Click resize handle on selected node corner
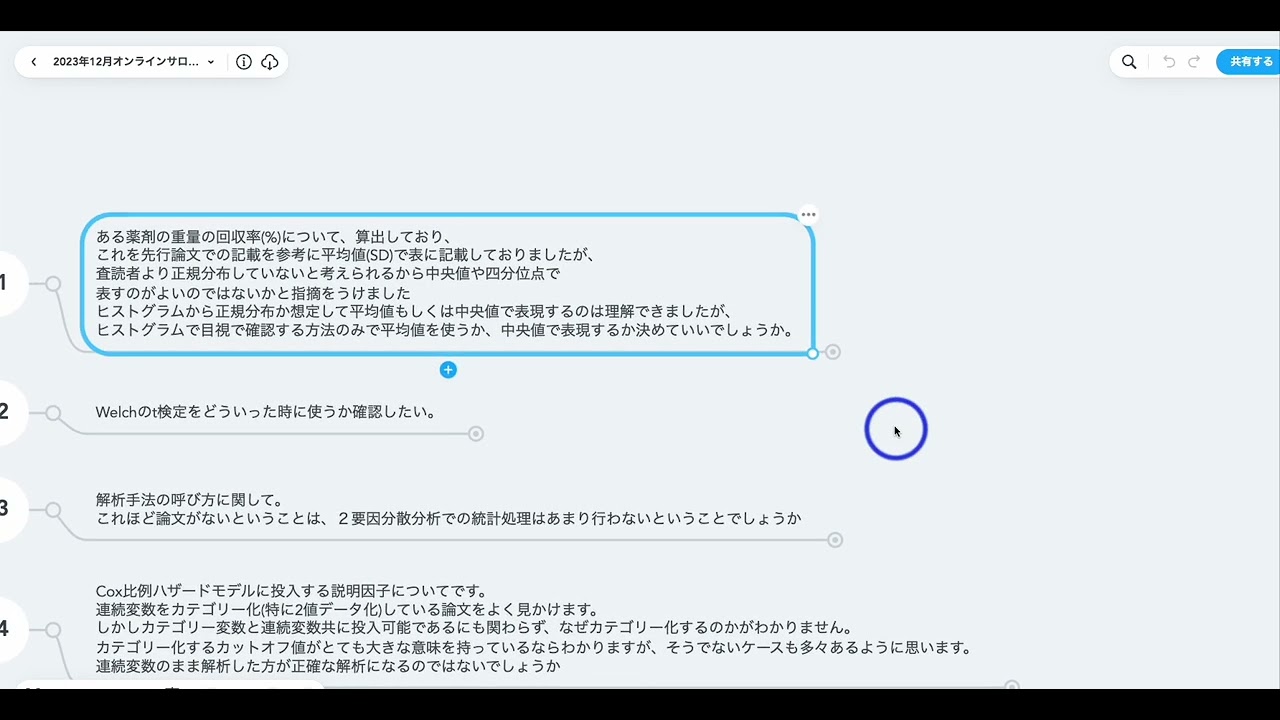1280x720 pixels. [813, 353]
